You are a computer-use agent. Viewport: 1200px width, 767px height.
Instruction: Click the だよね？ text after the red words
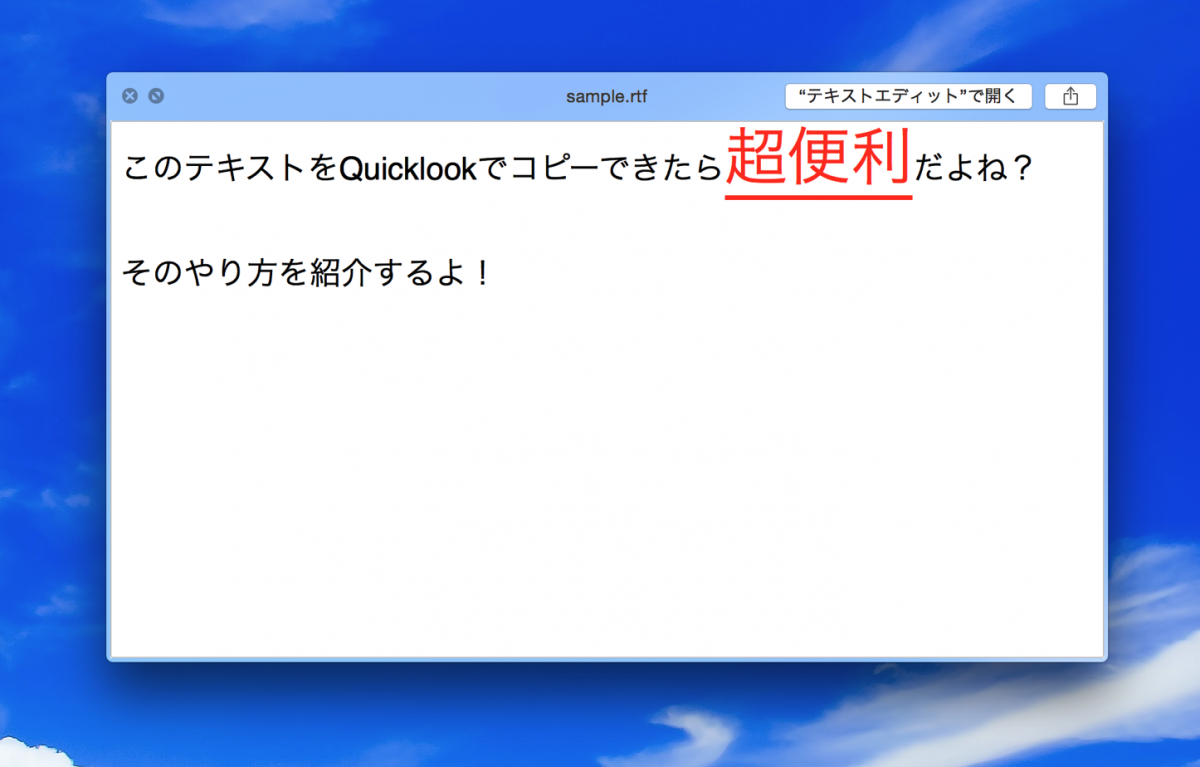pyautogui.click(x=975, y=168)
